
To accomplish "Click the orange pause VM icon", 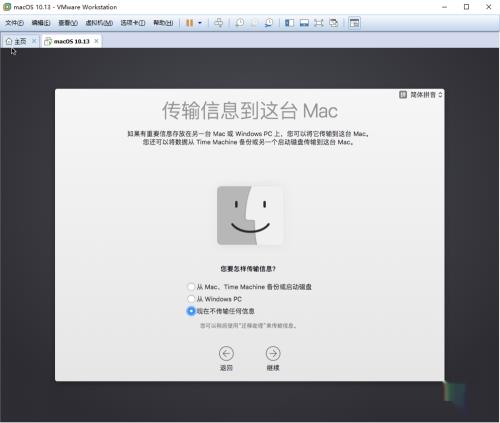I will click(x=189, y=23).
